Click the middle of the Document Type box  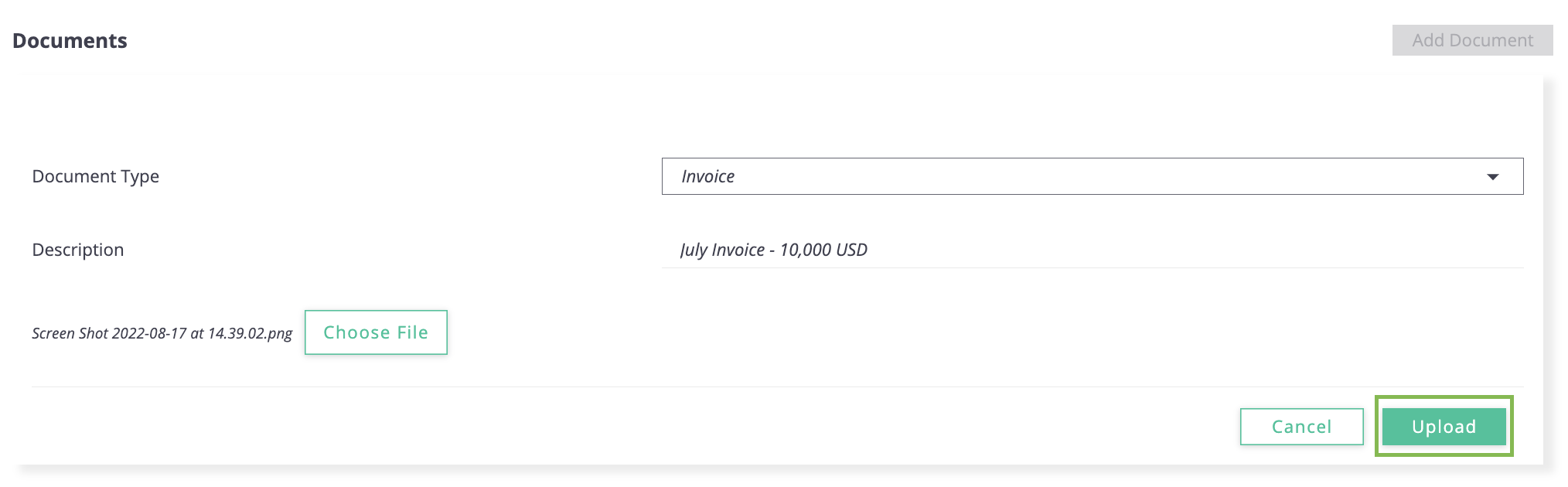1092,176
